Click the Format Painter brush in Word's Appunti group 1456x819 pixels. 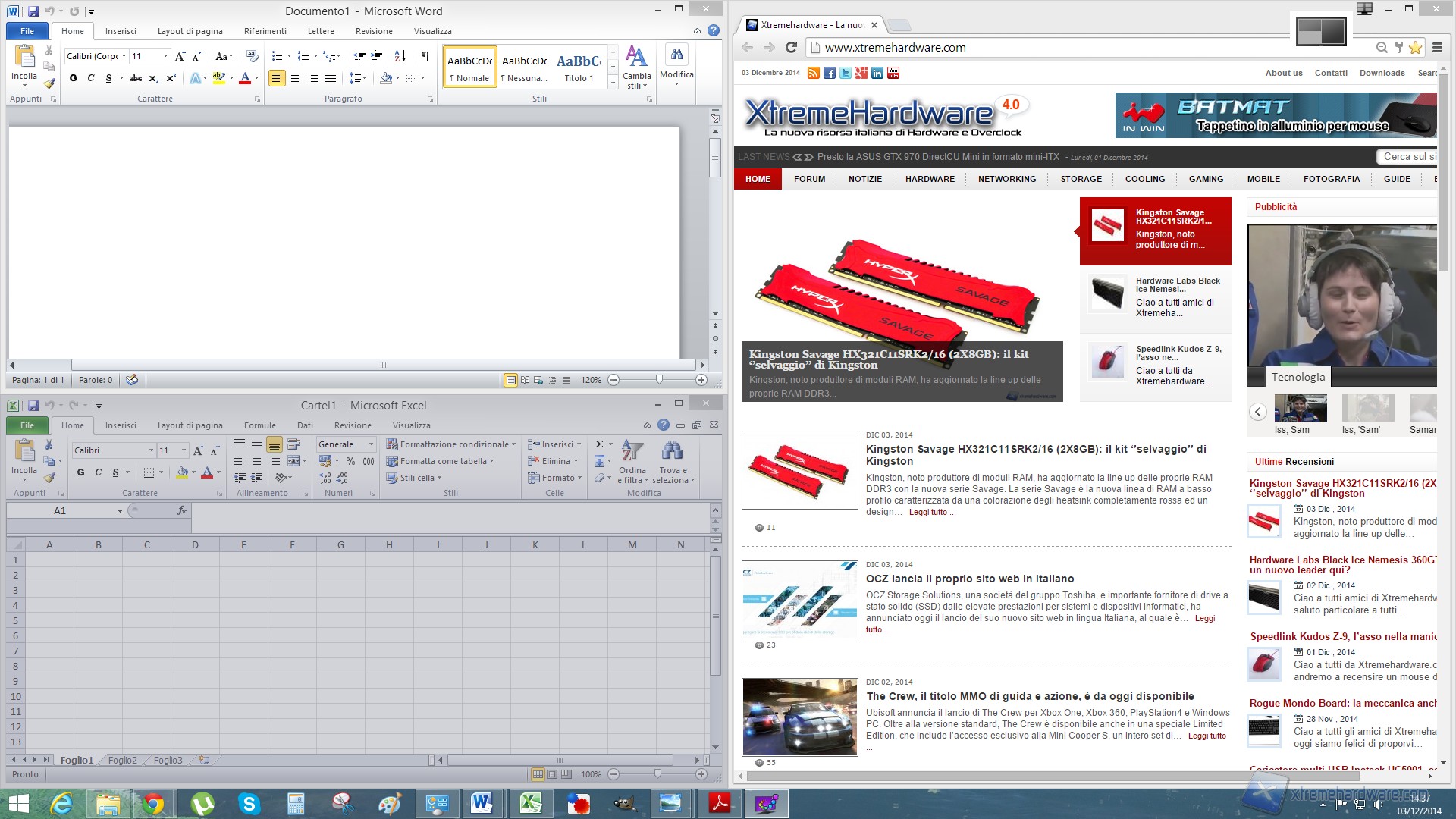49,84
